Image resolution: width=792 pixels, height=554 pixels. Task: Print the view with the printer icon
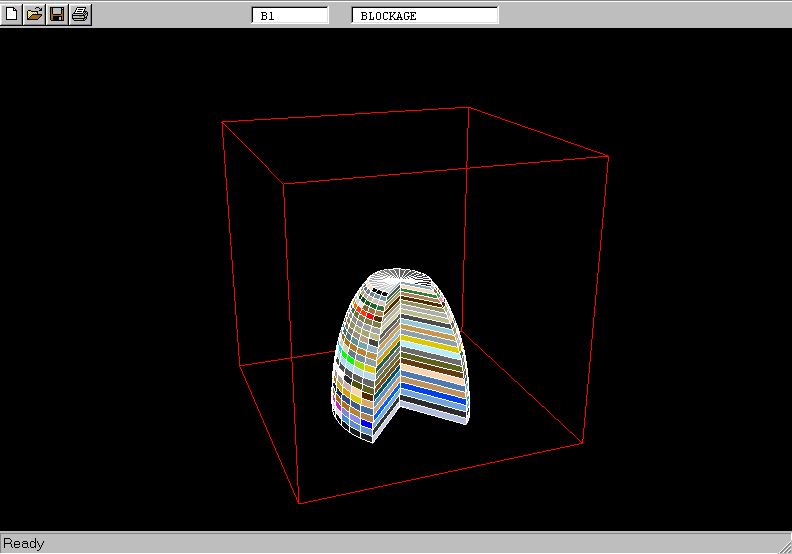[x=80, y=15]
